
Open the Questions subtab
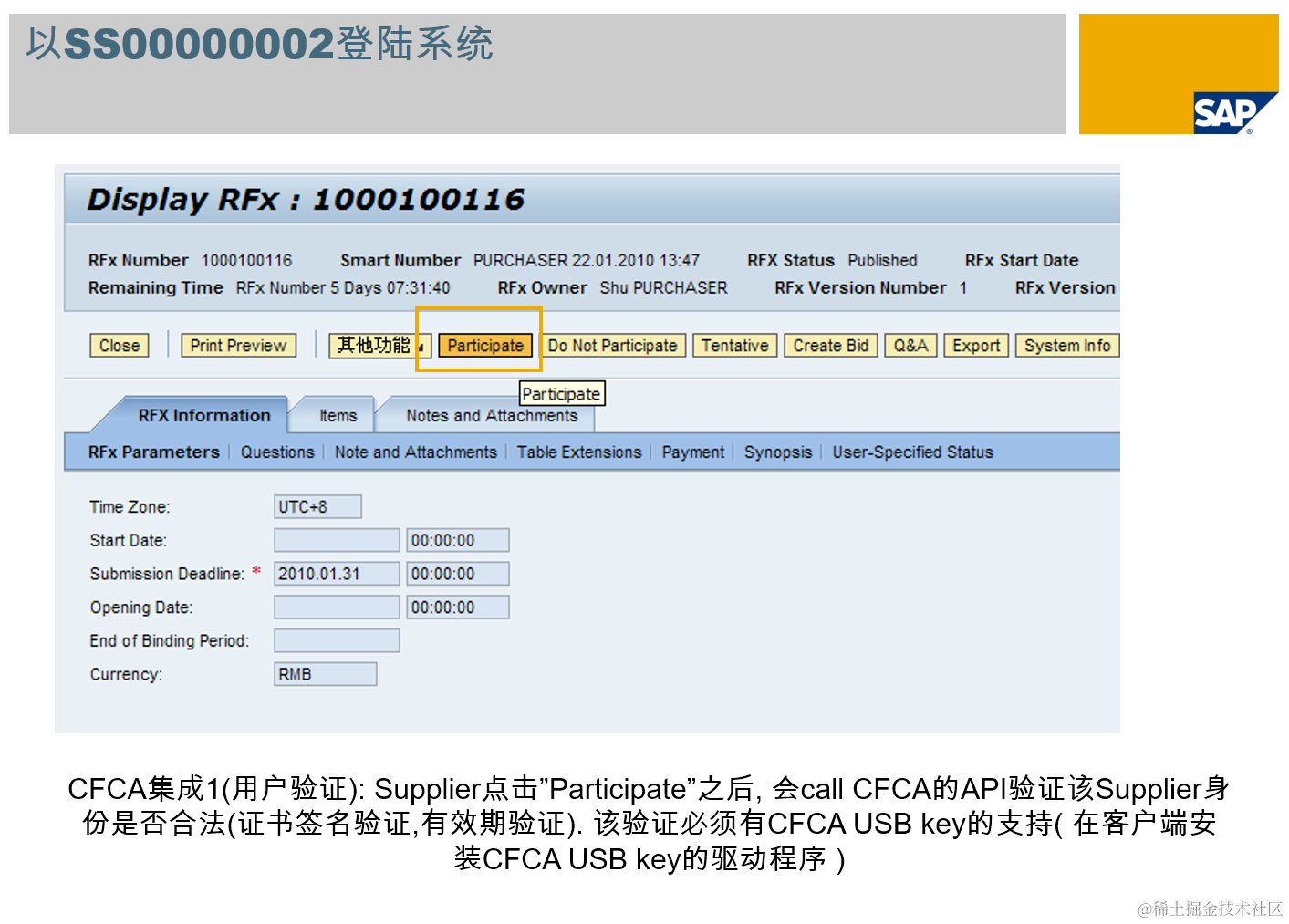coord(277,452)
